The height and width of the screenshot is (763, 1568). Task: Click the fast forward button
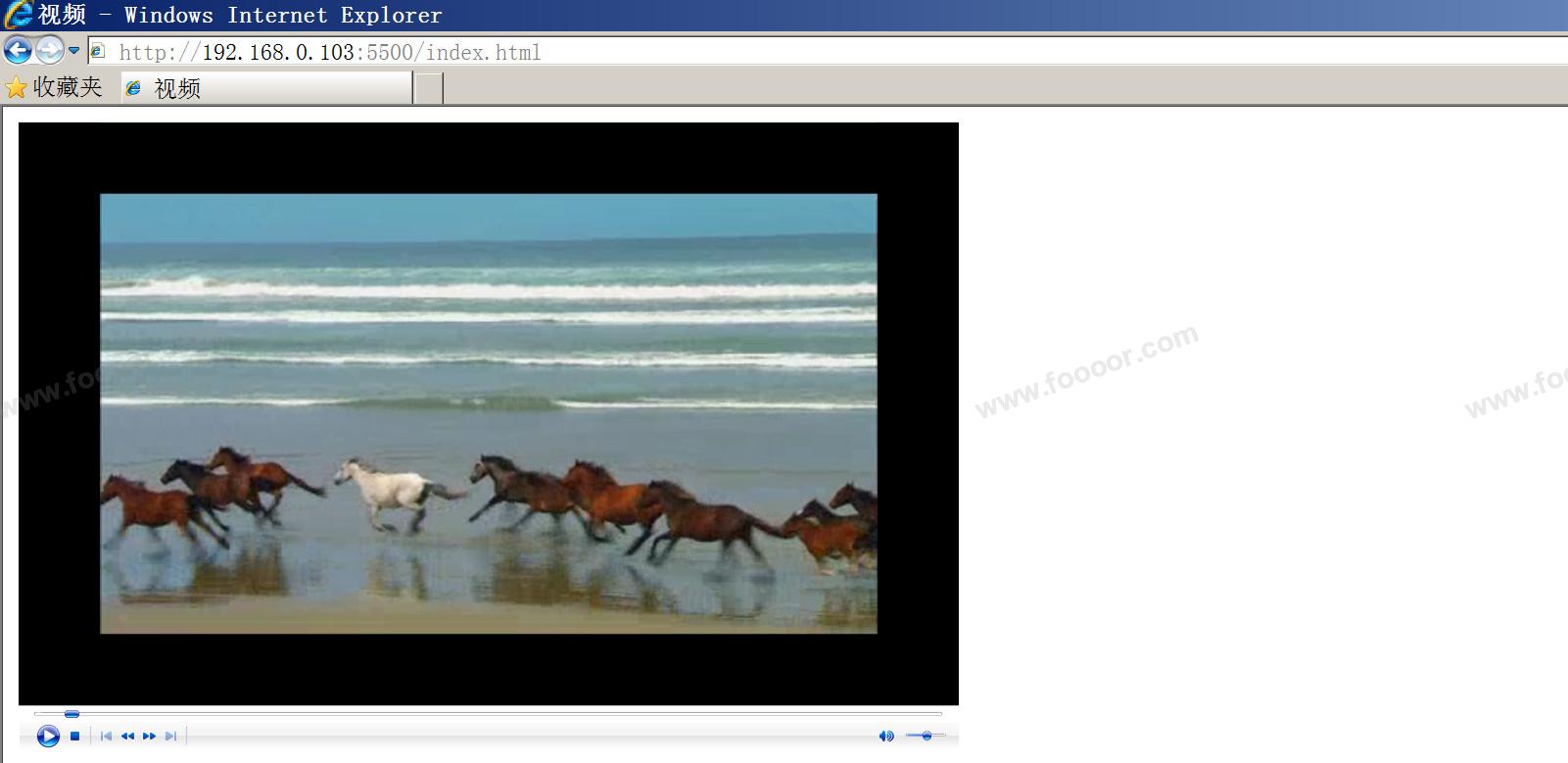[149, 737]
